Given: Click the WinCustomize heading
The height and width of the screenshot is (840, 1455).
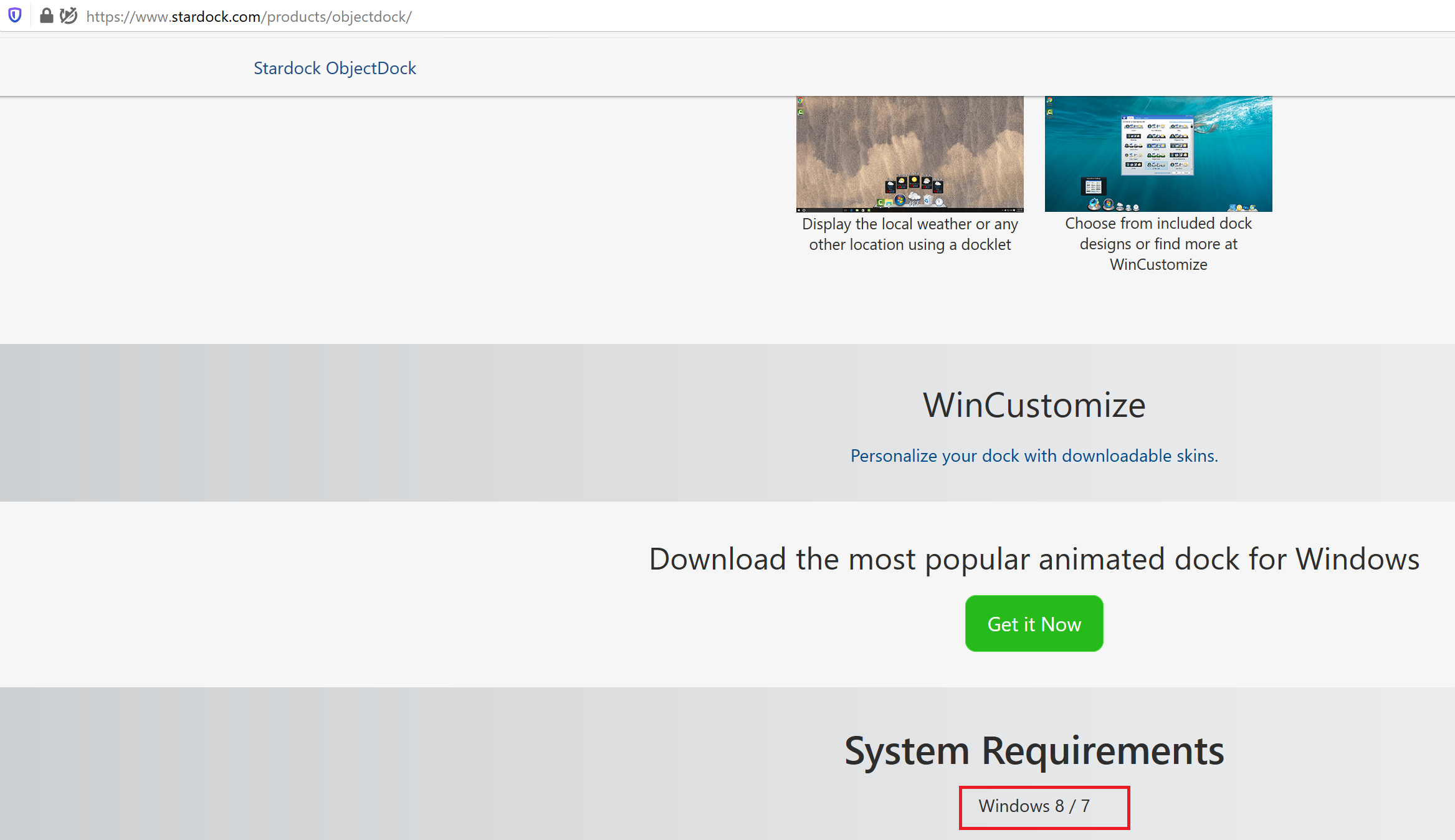Looking at the screenshot, I should tap(1034, 405).
